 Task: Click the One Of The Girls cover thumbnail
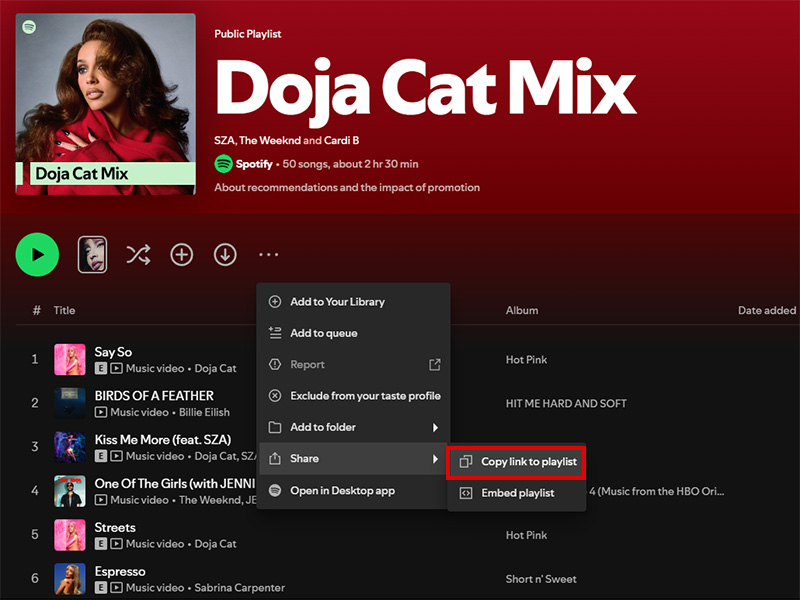(70, 491)
